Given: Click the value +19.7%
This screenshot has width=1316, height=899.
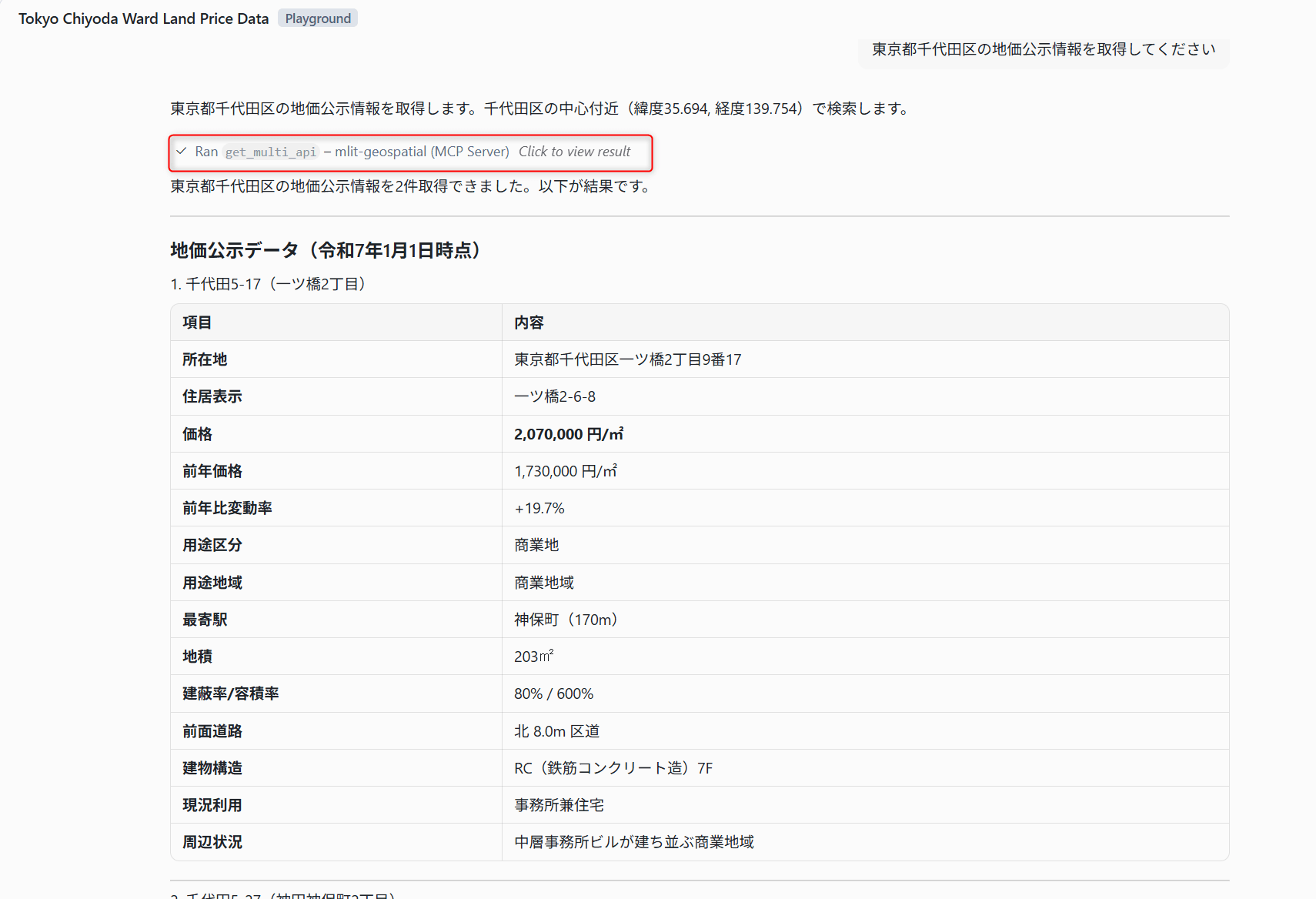Looking at the screenshot, I should pos(539,508).
